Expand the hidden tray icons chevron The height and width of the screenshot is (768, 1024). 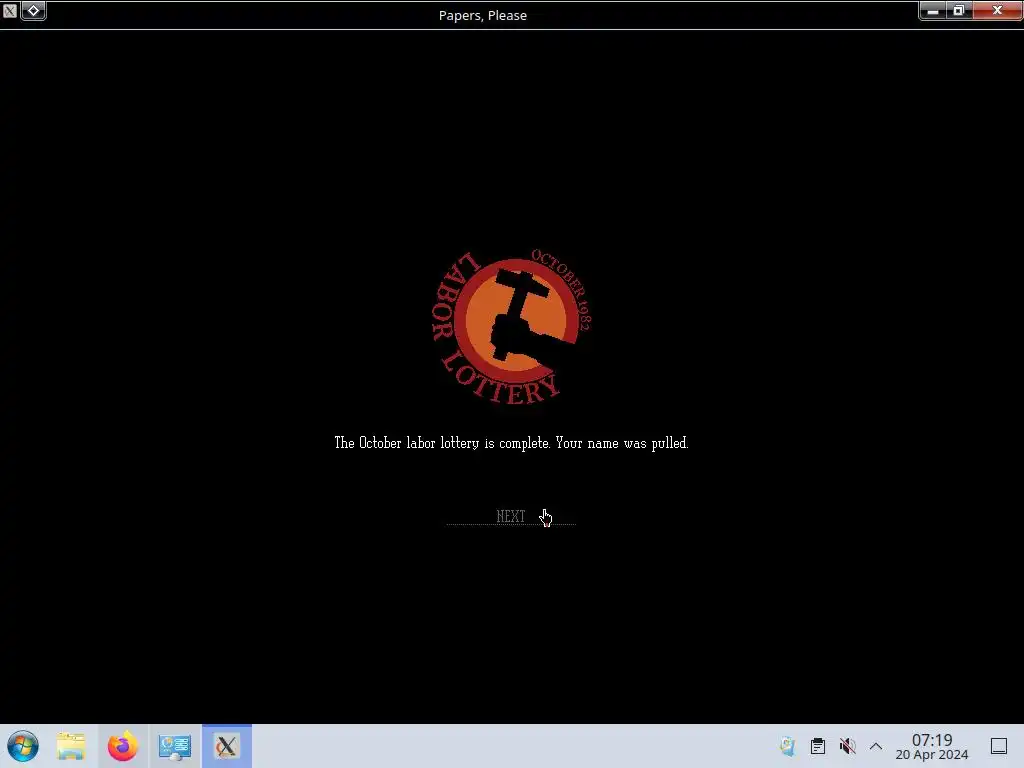pos(876,746)
